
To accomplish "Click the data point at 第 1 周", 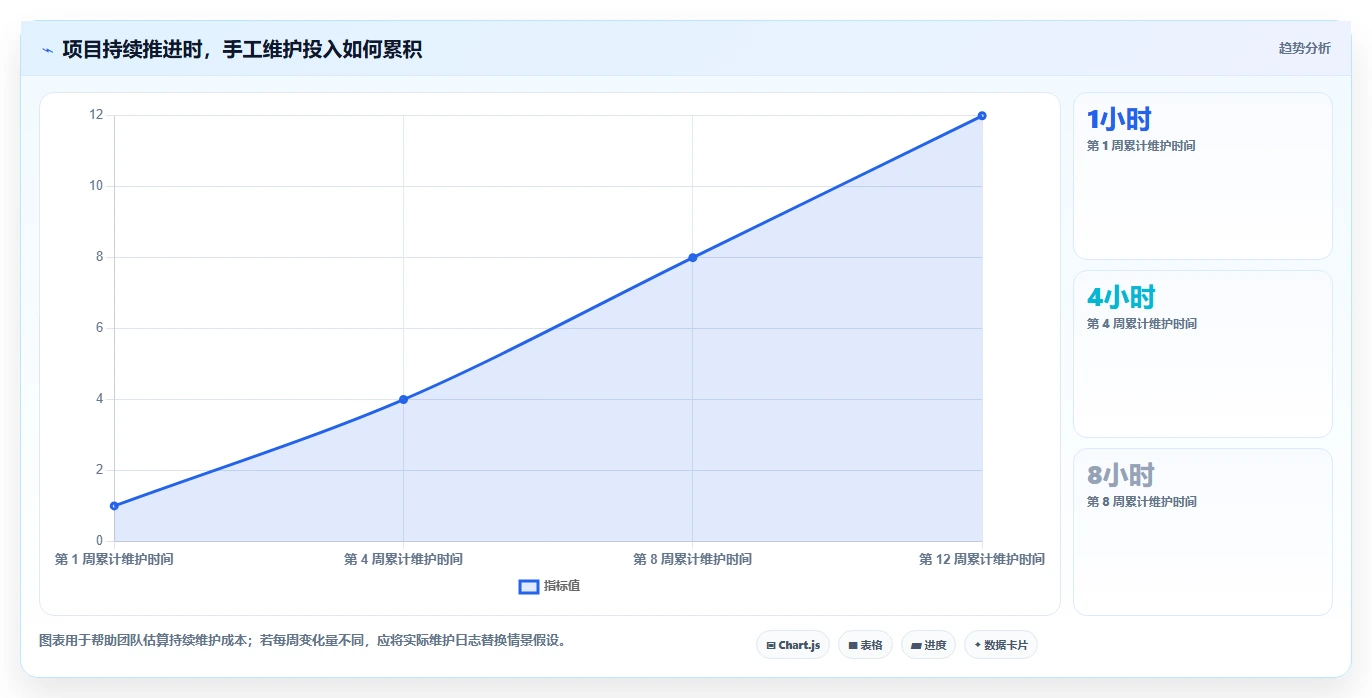I will pos(114,506).
